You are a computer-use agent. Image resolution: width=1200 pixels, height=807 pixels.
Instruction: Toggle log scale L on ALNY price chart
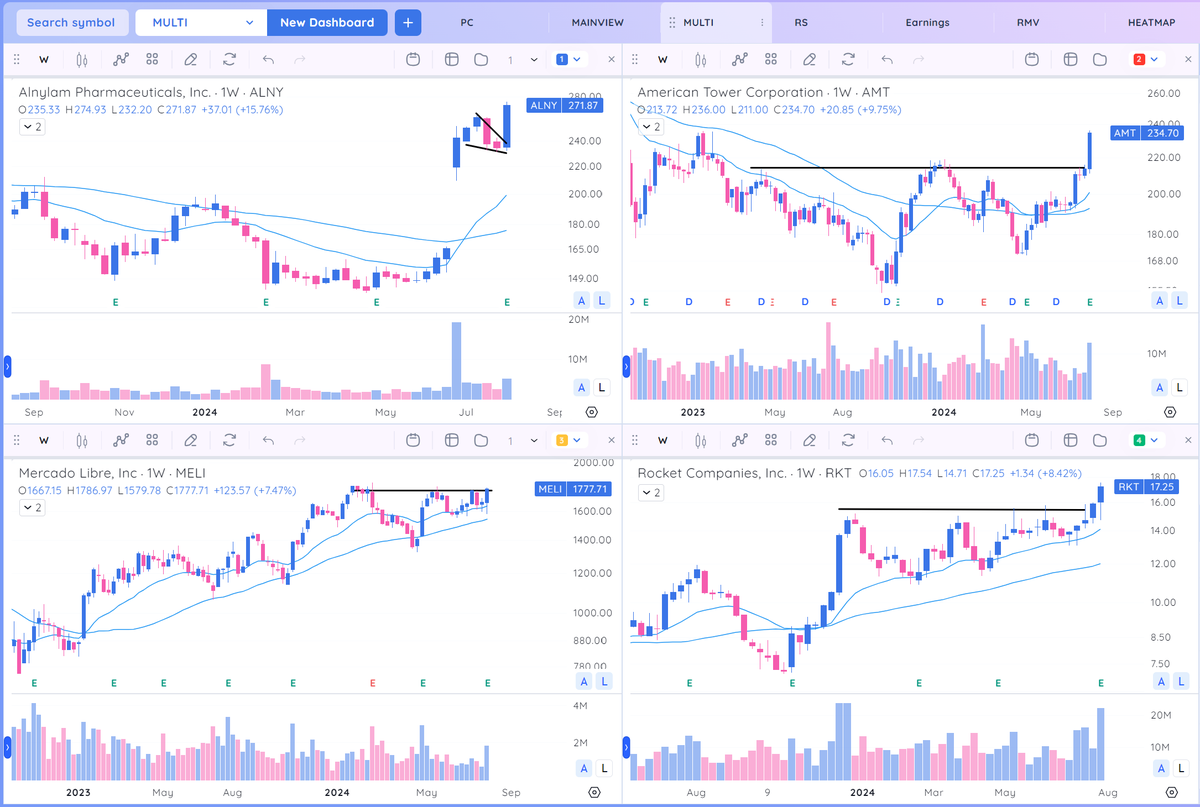[x=601, y=300]
